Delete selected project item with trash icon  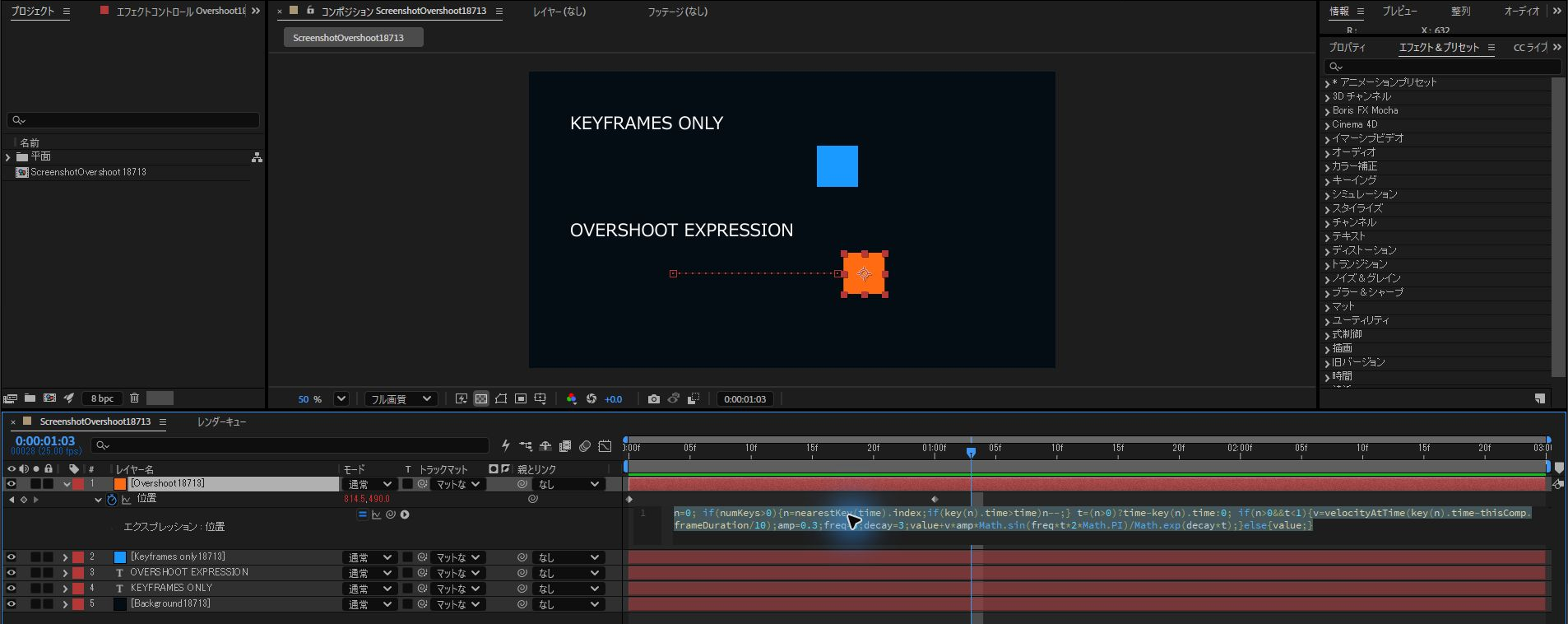pos(135,398)
